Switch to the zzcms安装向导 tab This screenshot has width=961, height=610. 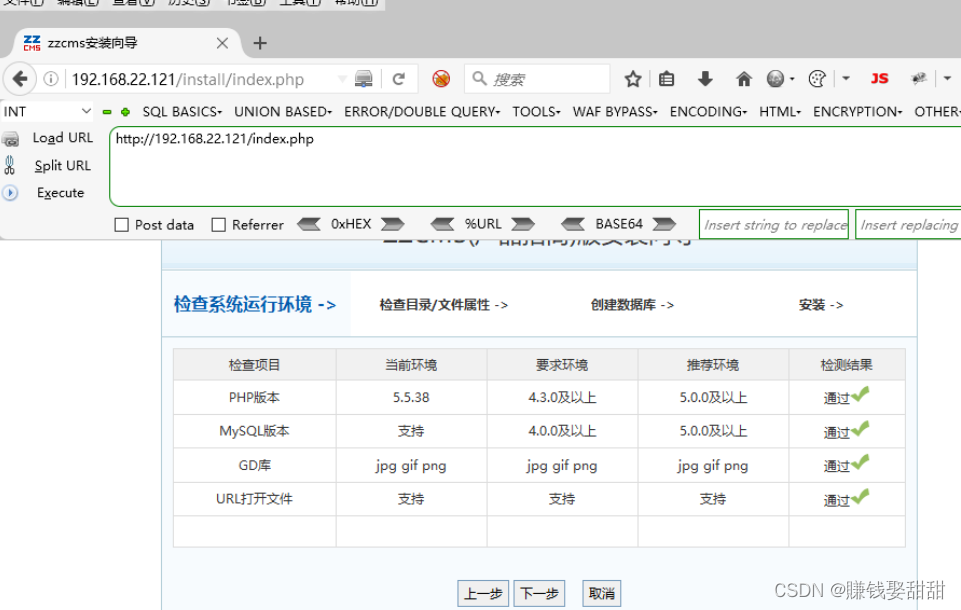(126, 43)
